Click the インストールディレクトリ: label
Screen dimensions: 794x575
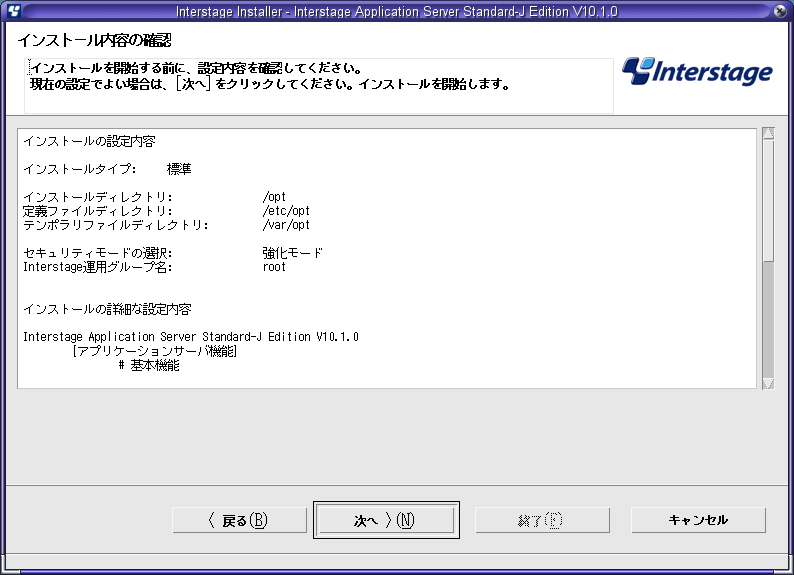98,197
